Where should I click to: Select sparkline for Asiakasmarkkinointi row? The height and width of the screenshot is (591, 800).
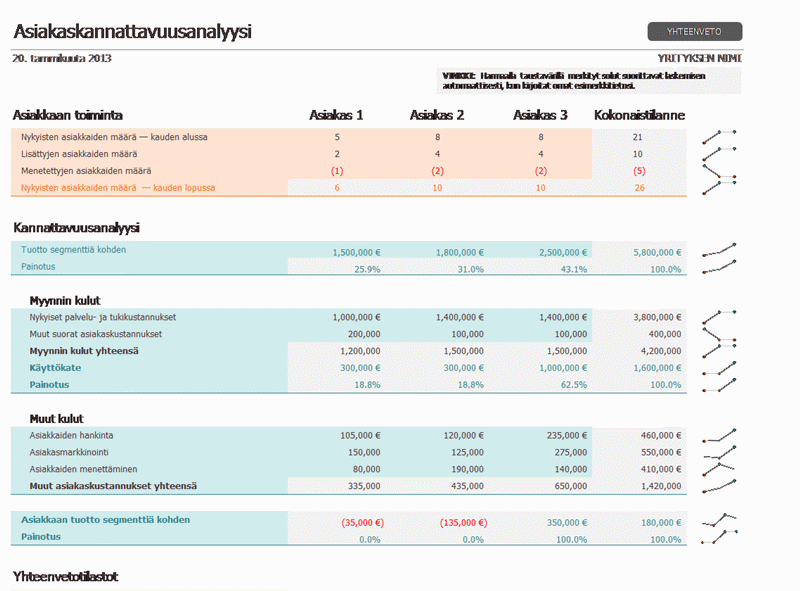tap(719, 452)
